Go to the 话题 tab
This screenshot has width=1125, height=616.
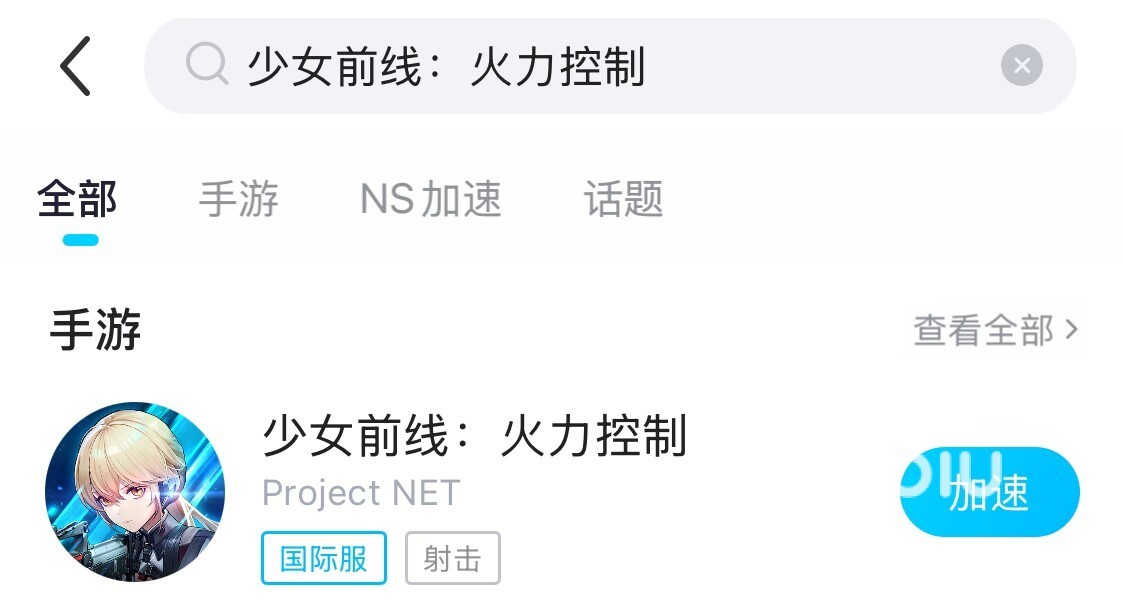pyautogui.click(x=623, y=199)
